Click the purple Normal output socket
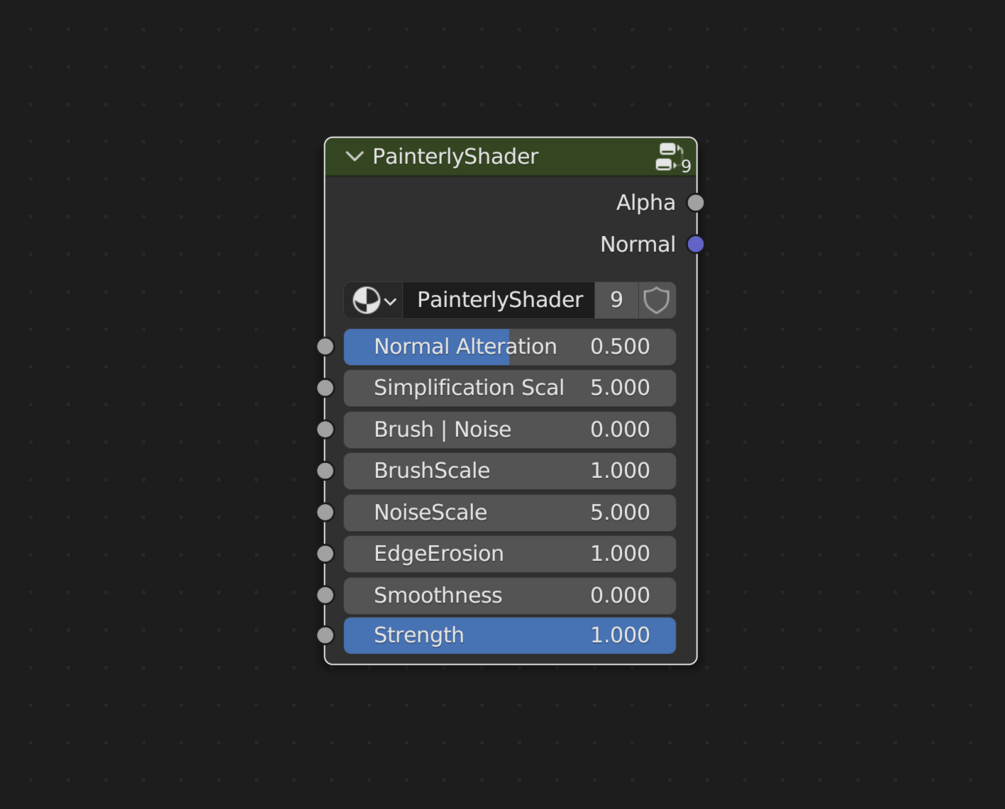 (696, 244)
